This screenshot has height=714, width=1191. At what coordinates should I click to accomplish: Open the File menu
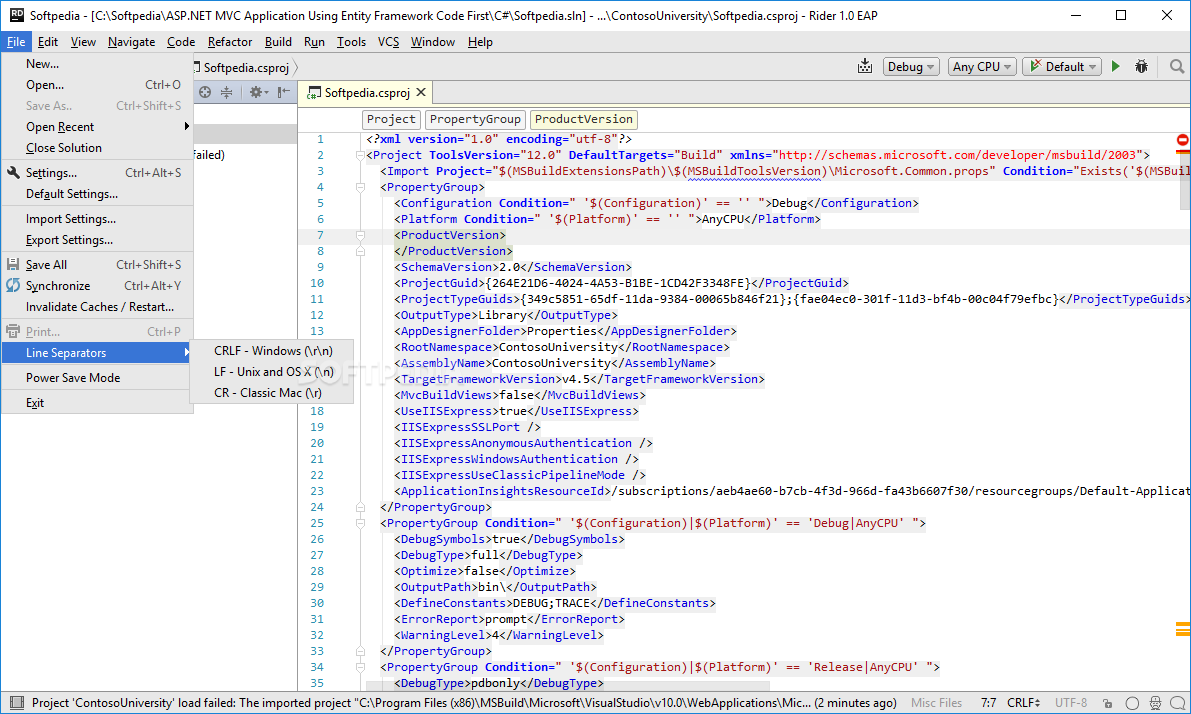pos(16,42)
